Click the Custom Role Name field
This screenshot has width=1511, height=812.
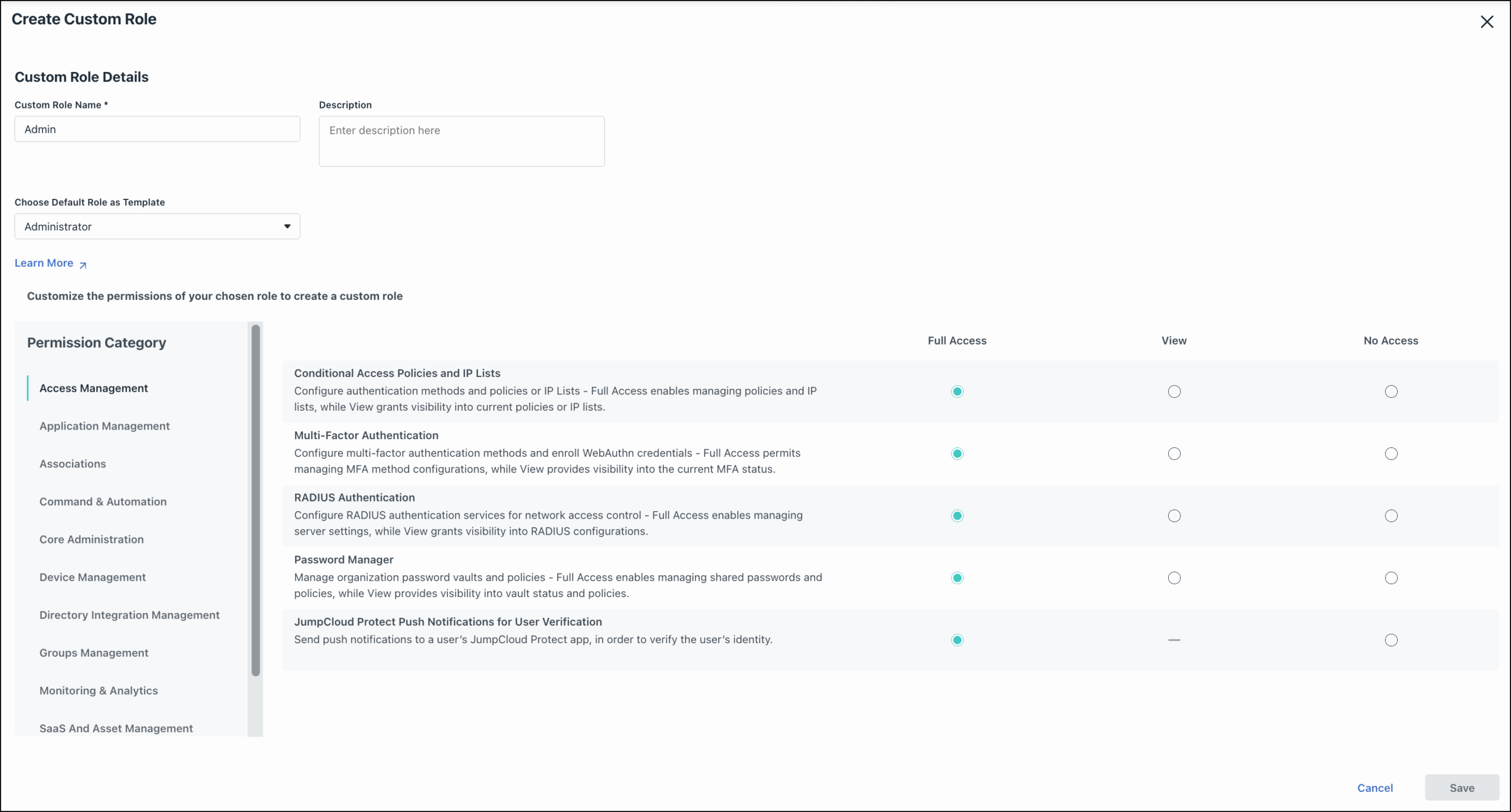click(x=156, y=129)
